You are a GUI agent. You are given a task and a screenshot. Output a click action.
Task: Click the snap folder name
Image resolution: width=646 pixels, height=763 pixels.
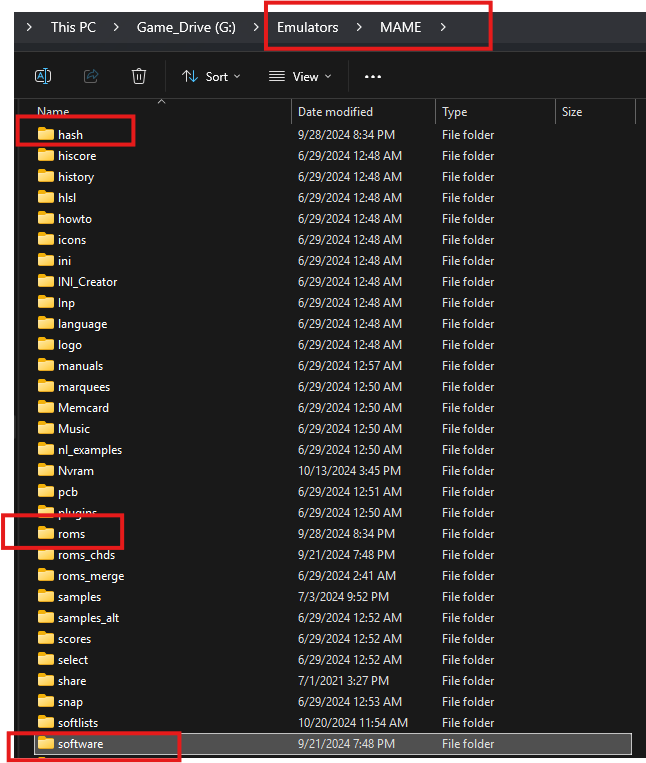pyautogui.click(x=71, y=702)
